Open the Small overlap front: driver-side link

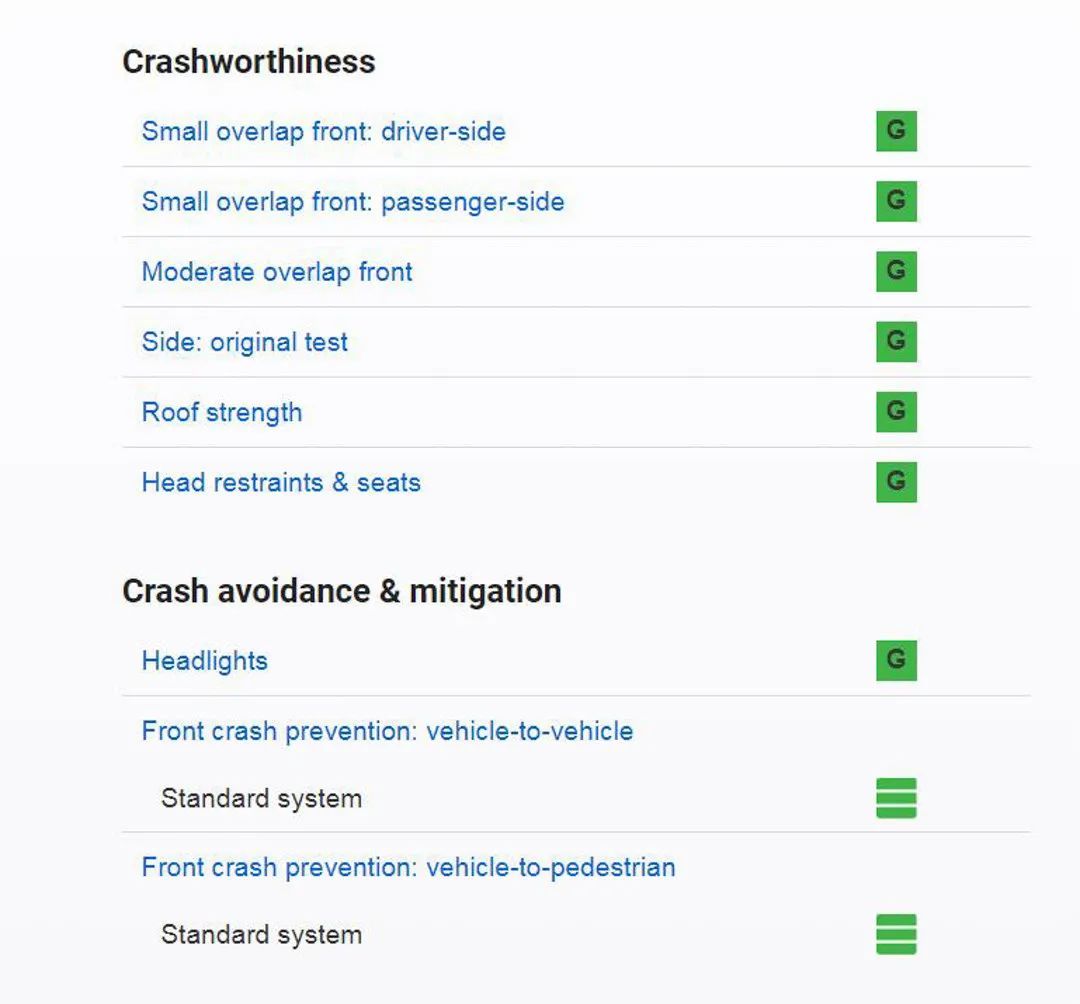point(323,131)
